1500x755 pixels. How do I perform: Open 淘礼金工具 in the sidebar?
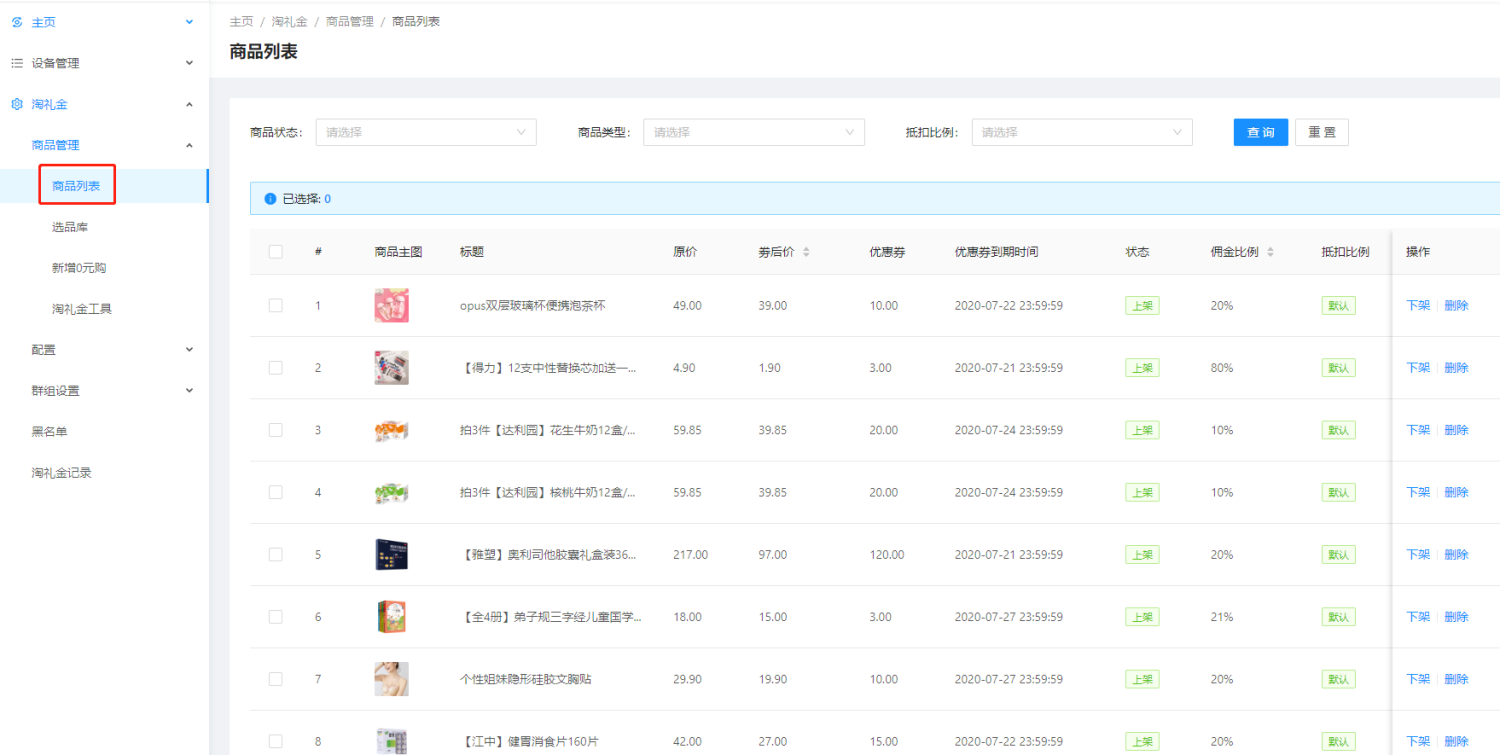point(82,309)
